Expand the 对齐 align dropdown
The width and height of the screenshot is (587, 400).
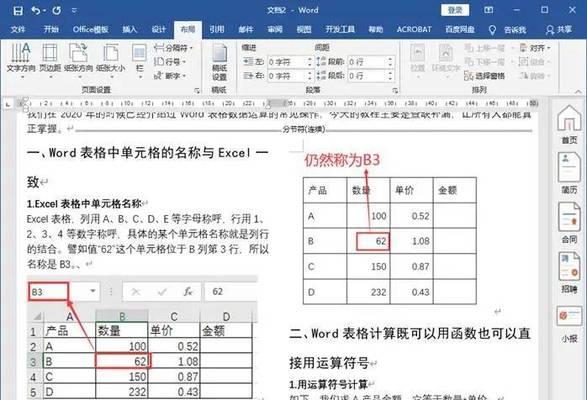point(535,48)
